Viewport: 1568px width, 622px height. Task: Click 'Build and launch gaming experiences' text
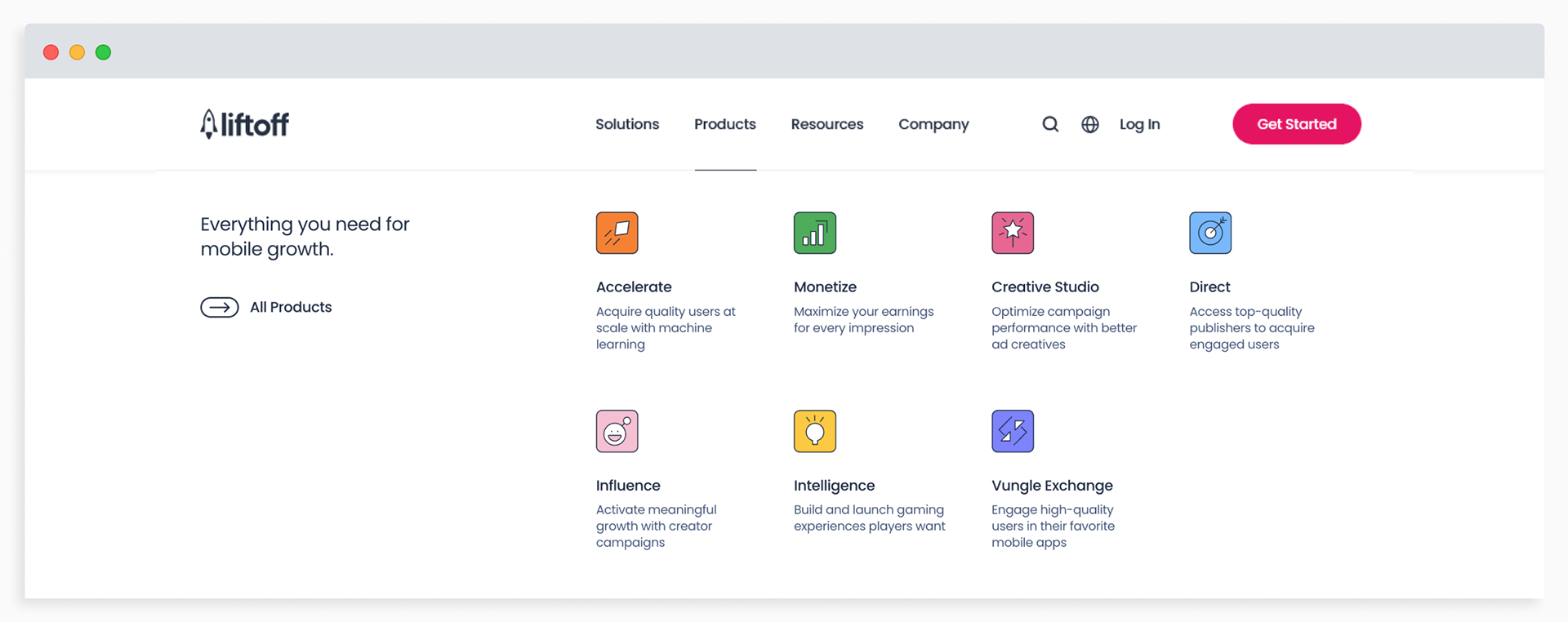869,518
